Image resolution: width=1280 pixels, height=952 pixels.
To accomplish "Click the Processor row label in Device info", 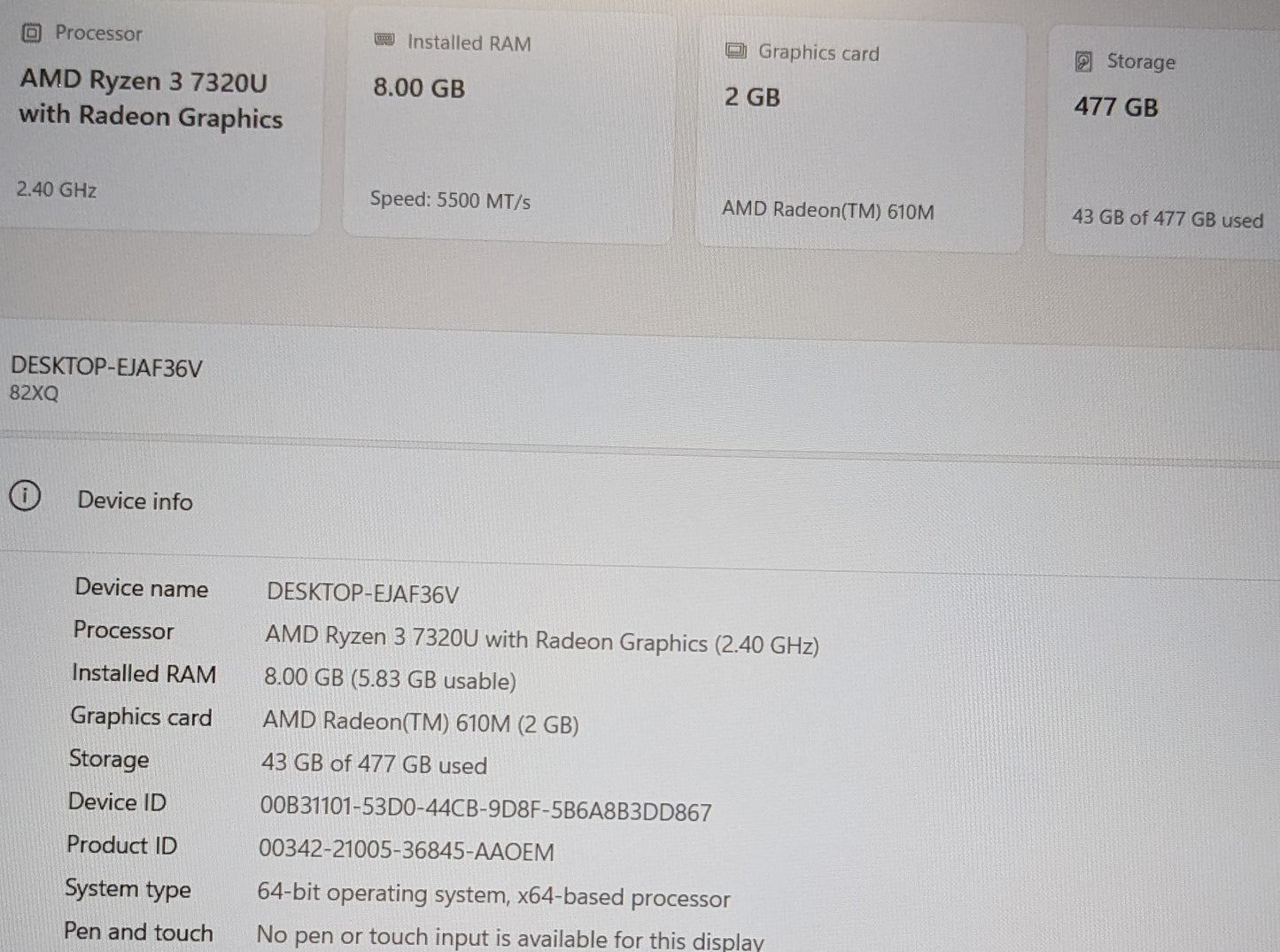I will pos(123,631).
